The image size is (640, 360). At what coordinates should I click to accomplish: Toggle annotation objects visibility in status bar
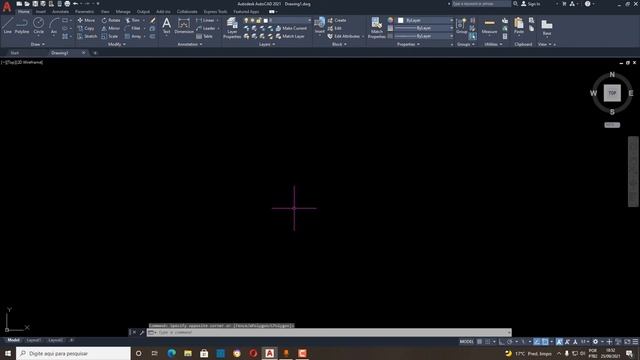pyautogui.click(x=559, y=342)
